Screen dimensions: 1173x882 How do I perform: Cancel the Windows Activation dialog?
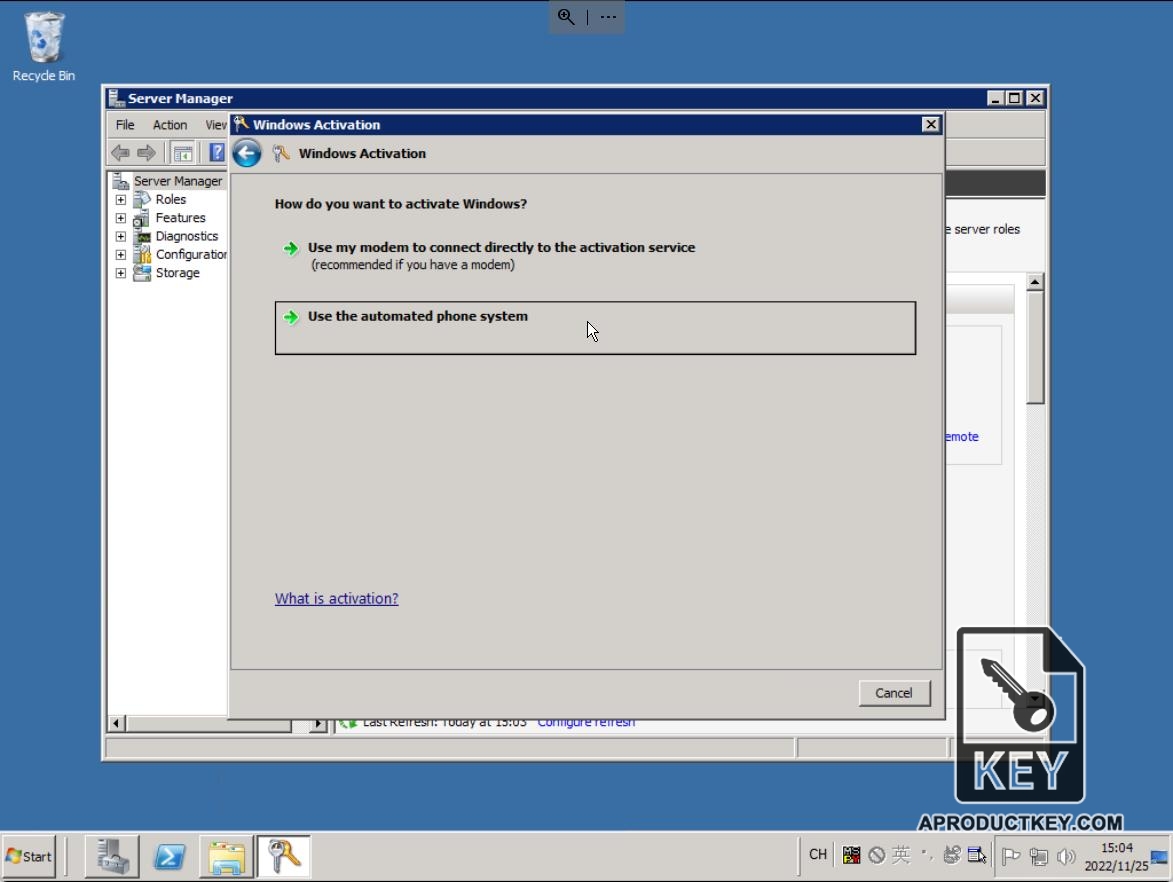pos(894,693)
